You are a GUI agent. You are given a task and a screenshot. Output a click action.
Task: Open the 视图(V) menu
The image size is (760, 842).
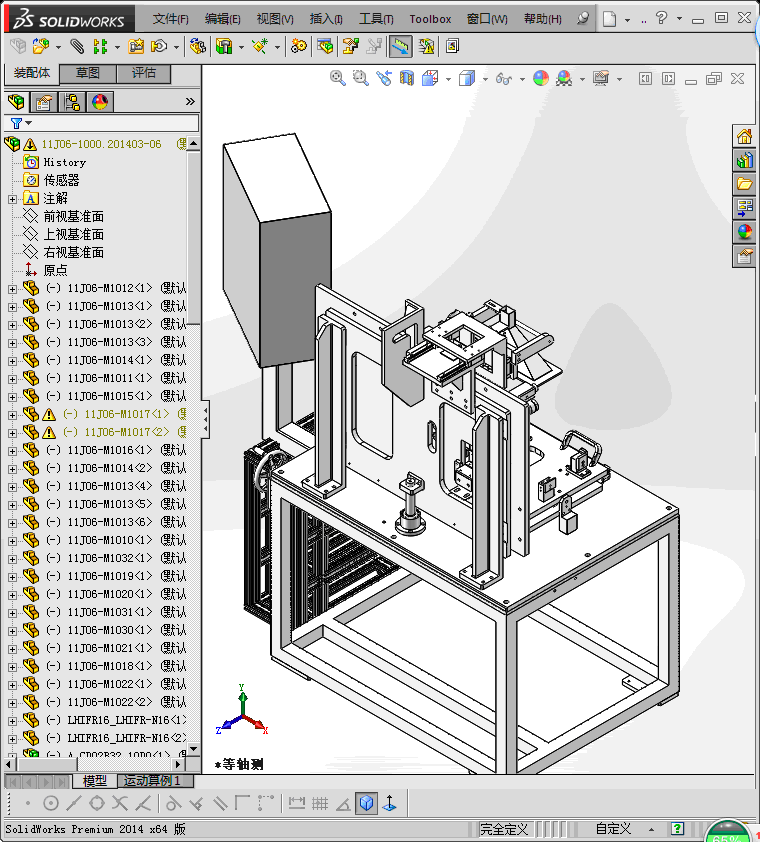[275, 19]
